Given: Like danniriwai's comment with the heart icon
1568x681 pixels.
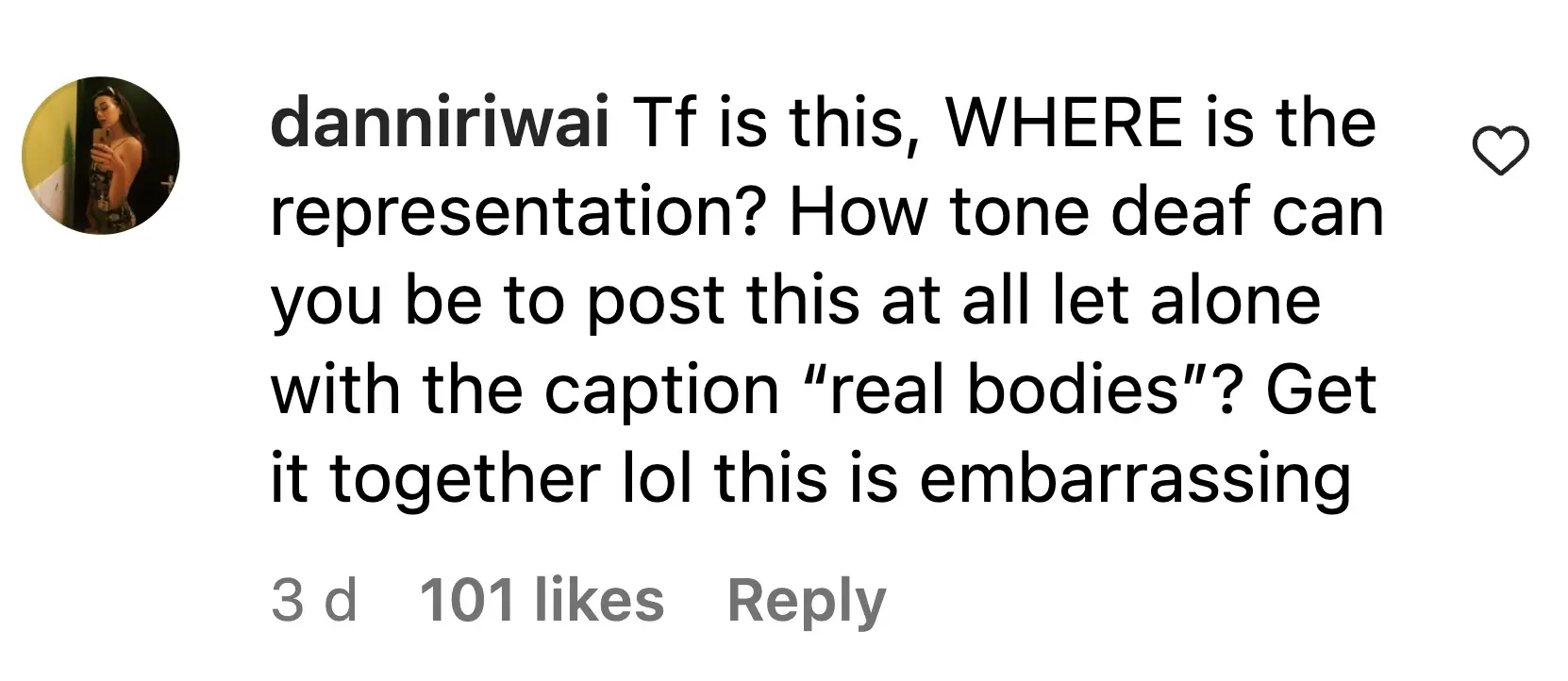Looking at the screenshot, I should (1500, 153).
